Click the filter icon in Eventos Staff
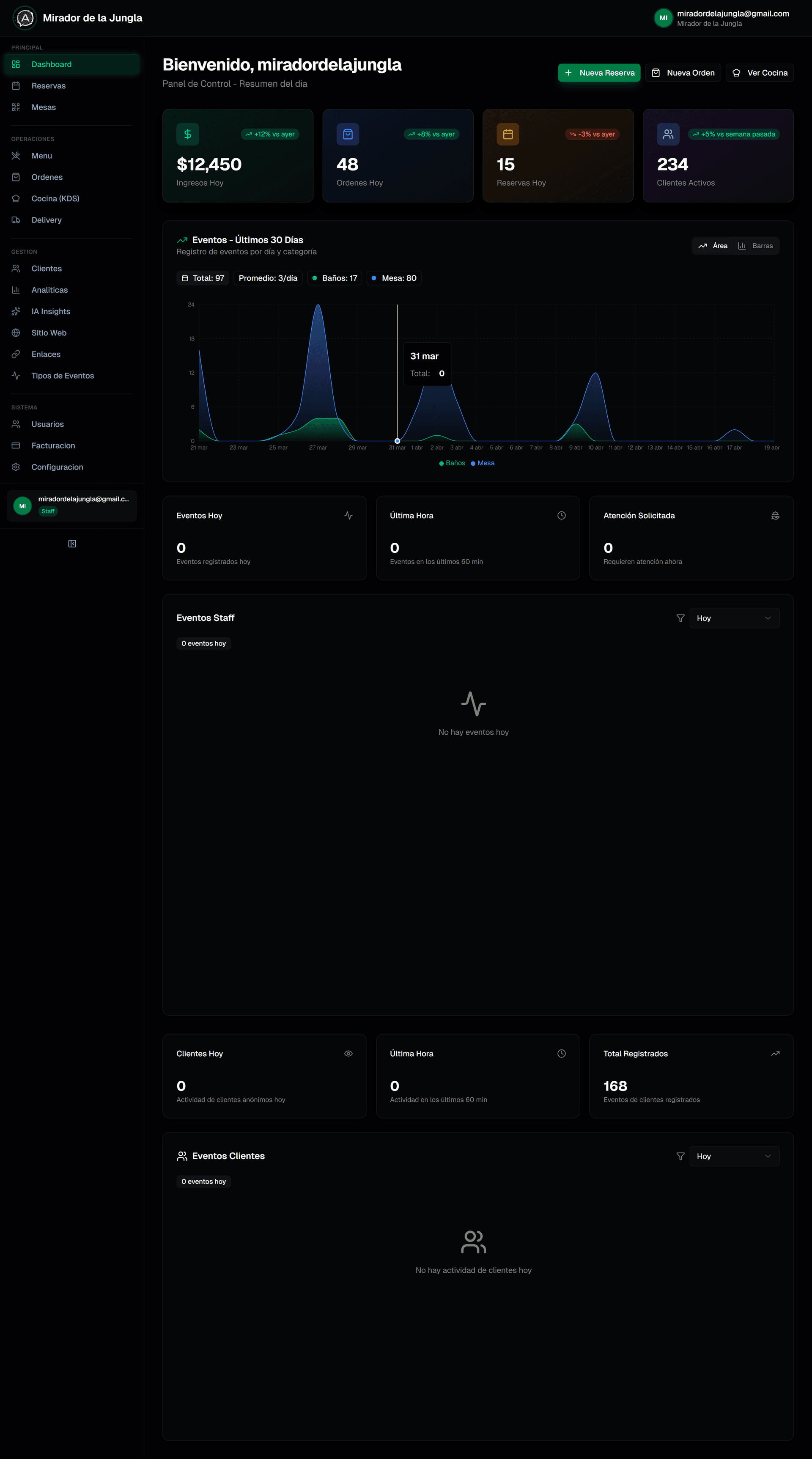The image size is (812, 1459). (680, 618)
